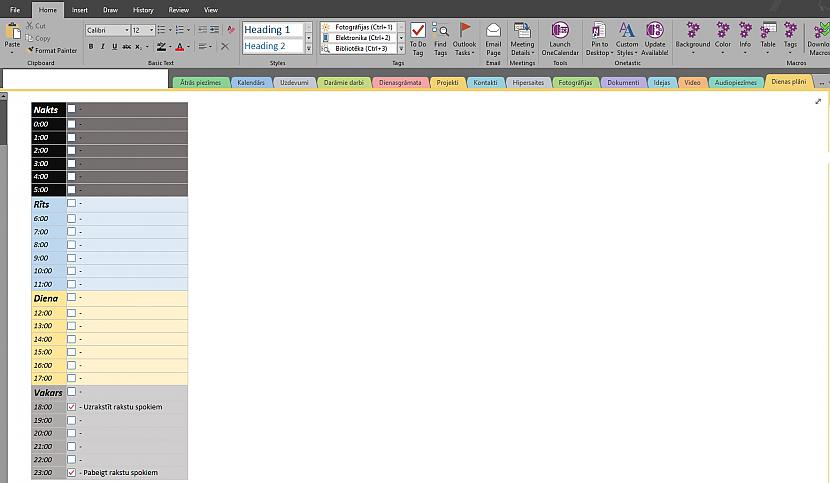Check the 12:00 row checkbox
Viewport: 830px width, 483px height.
pos(71,312)
